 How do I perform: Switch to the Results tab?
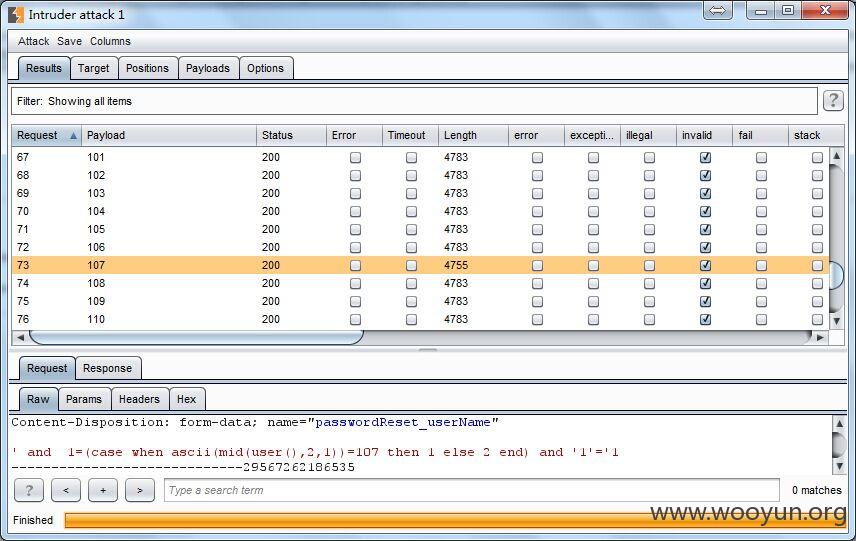(x=44, y=68)
